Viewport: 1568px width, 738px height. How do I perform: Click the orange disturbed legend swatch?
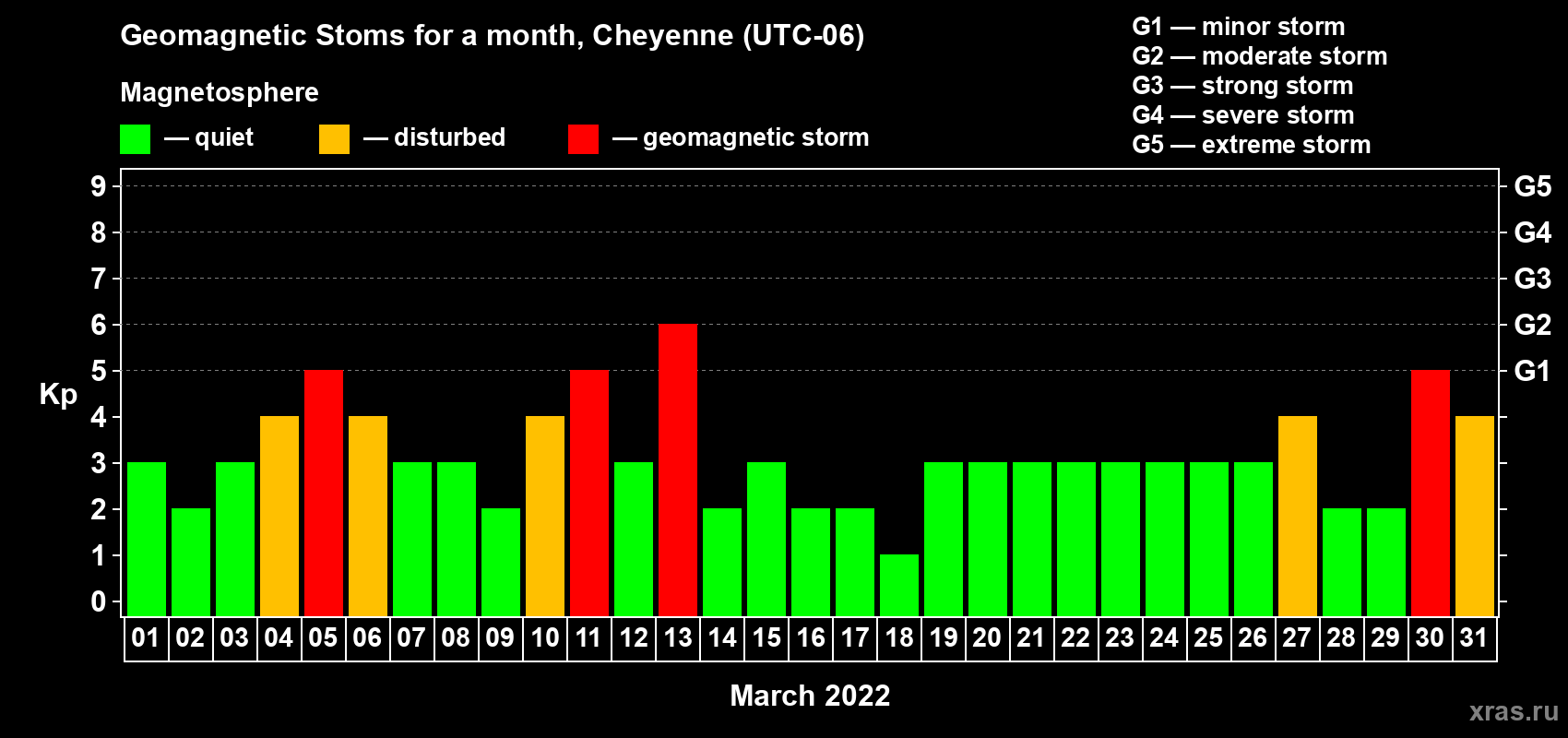coord(335,139)
